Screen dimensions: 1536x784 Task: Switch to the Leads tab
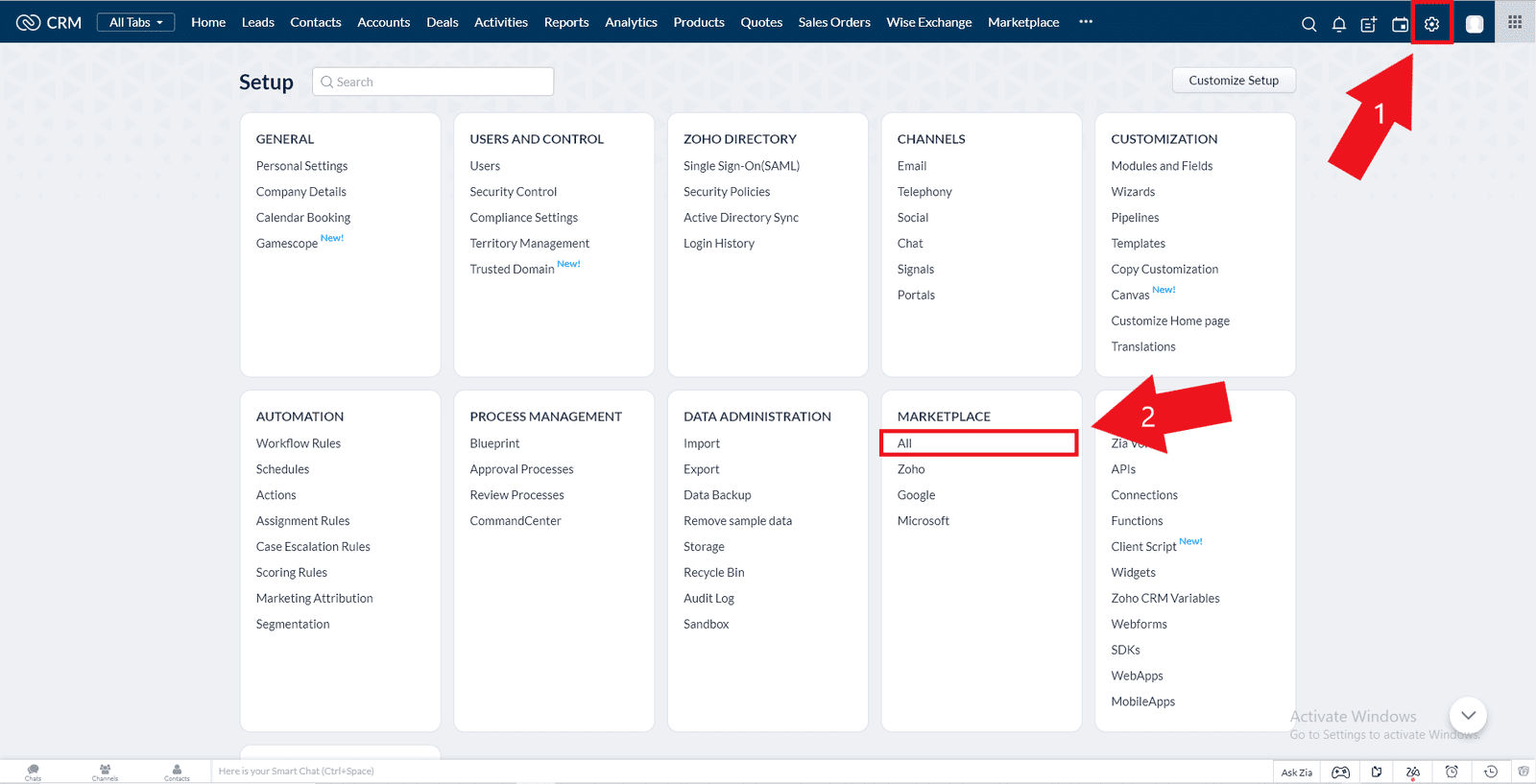(258, 22)
